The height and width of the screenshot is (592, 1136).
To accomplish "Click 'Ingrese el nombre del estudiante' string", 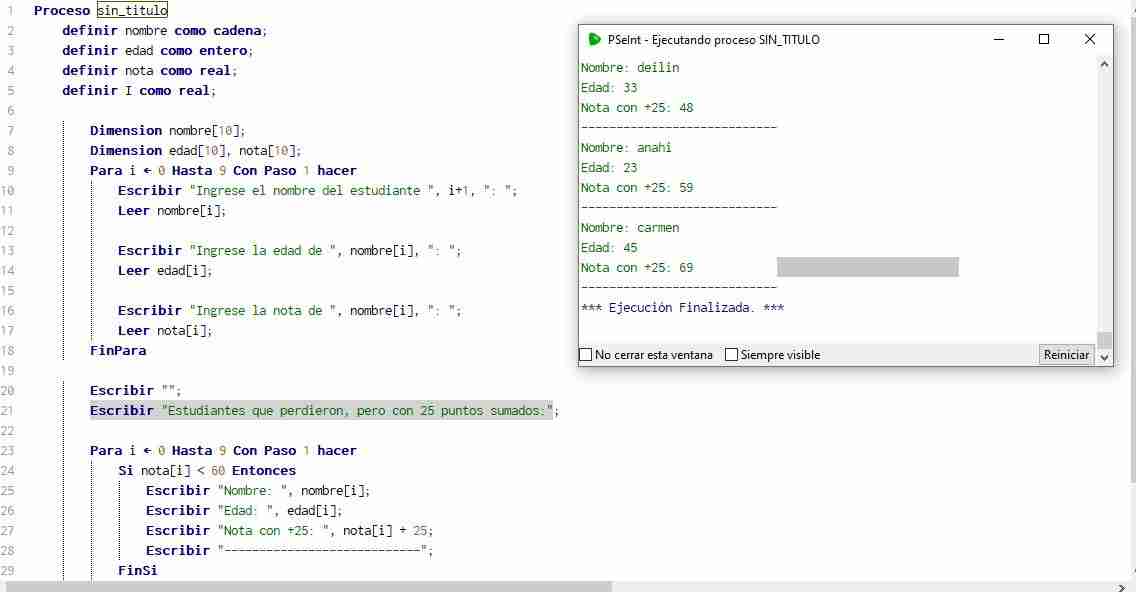I will click(312, 191).
